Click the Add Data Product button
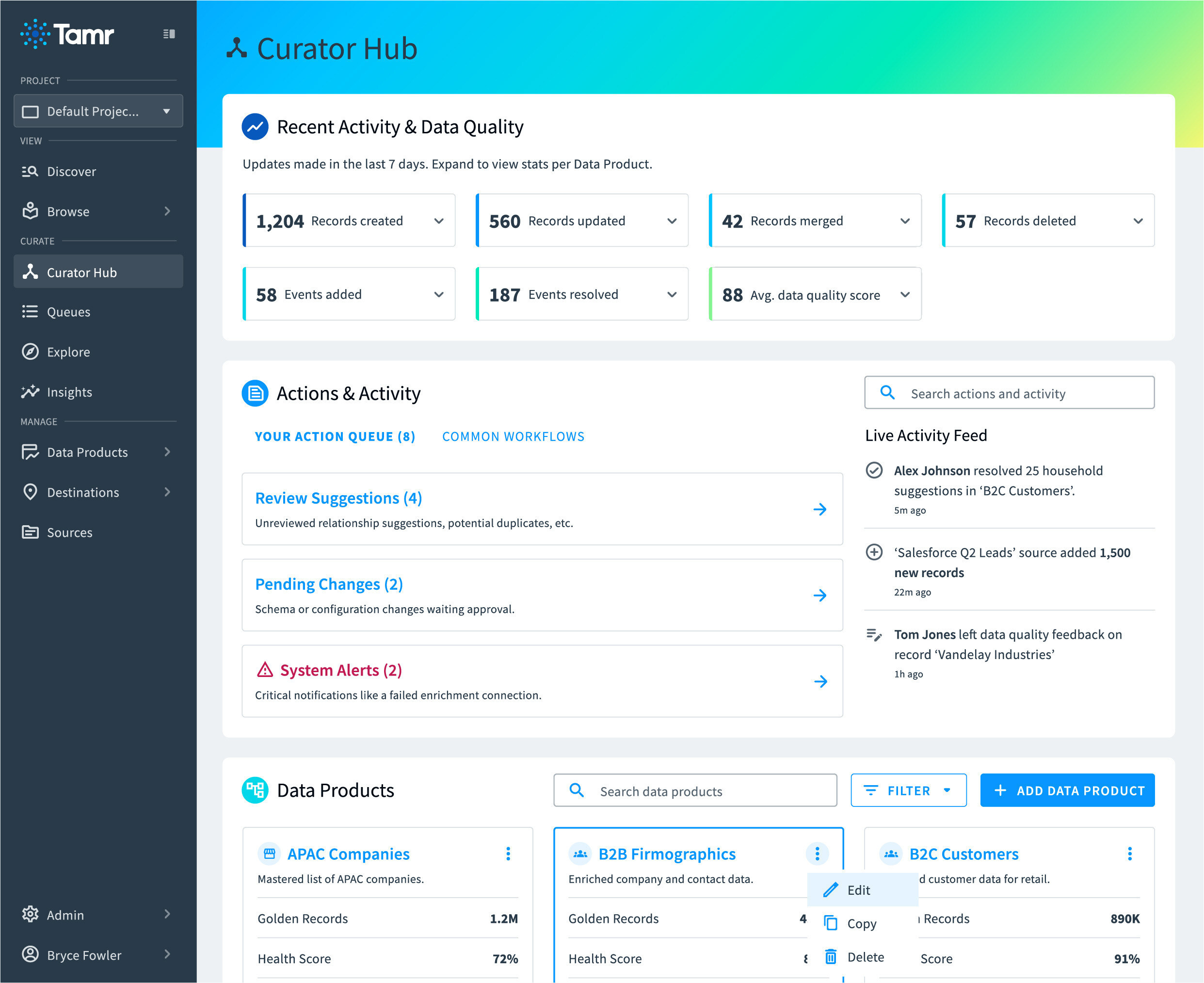Viewport: 1204px width, 983px height. click(x=1066, y=790)
